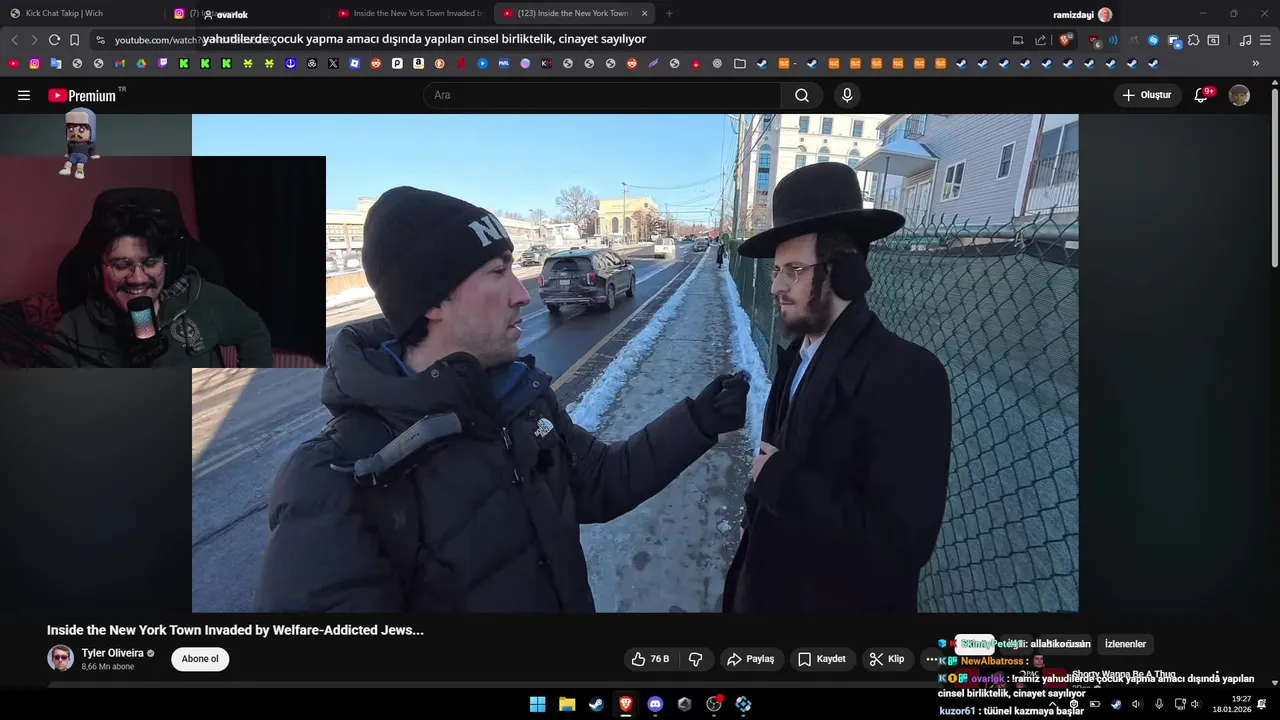Open the Gmail bookmark
Image resolution: width=1280 pixels, height=720 pixels.
point(119,63)
